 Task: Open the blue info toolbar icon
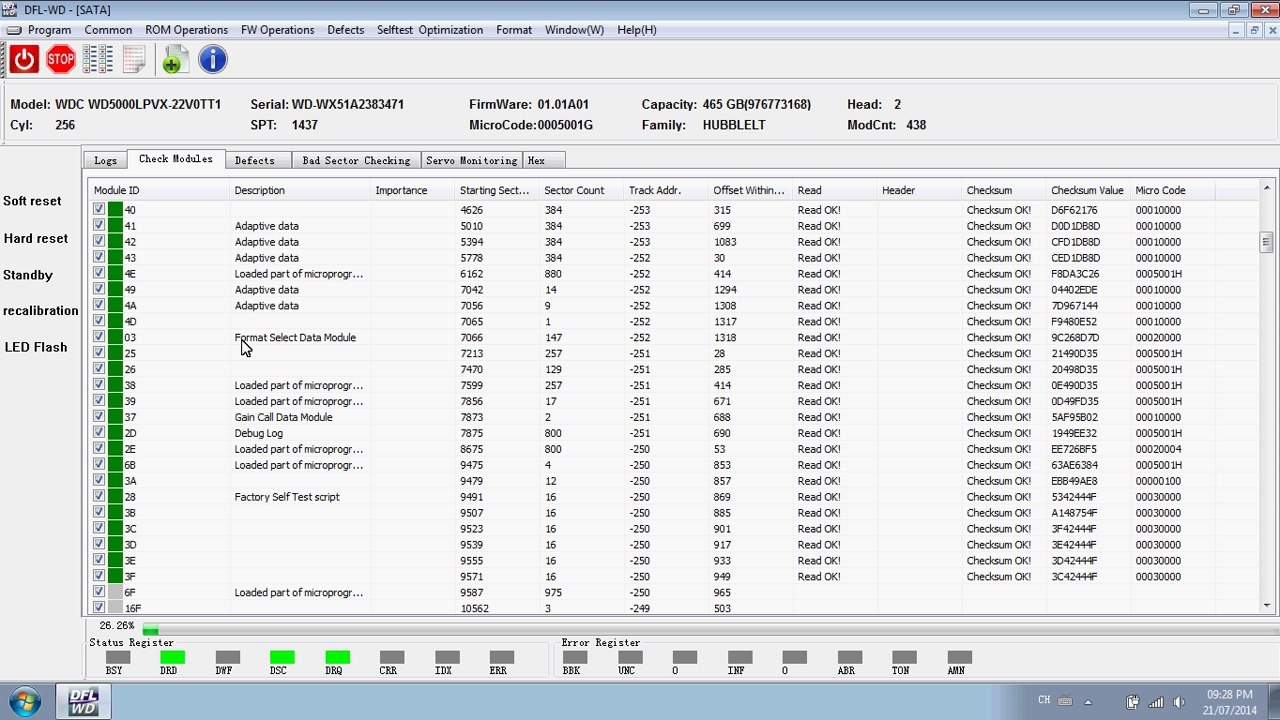point(213,60)
